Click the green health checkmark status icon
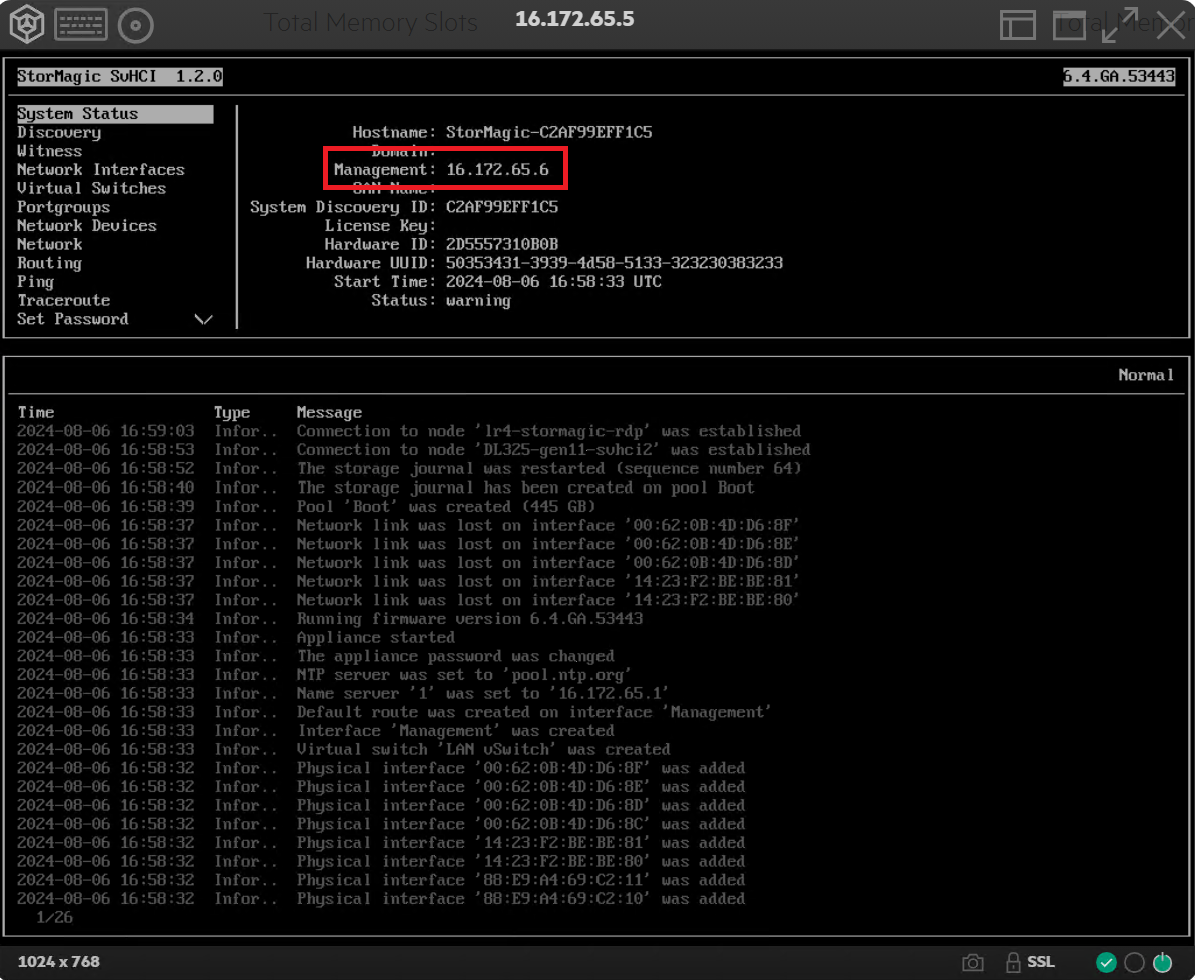The image size is (1195, 980). pos(1106,962)
